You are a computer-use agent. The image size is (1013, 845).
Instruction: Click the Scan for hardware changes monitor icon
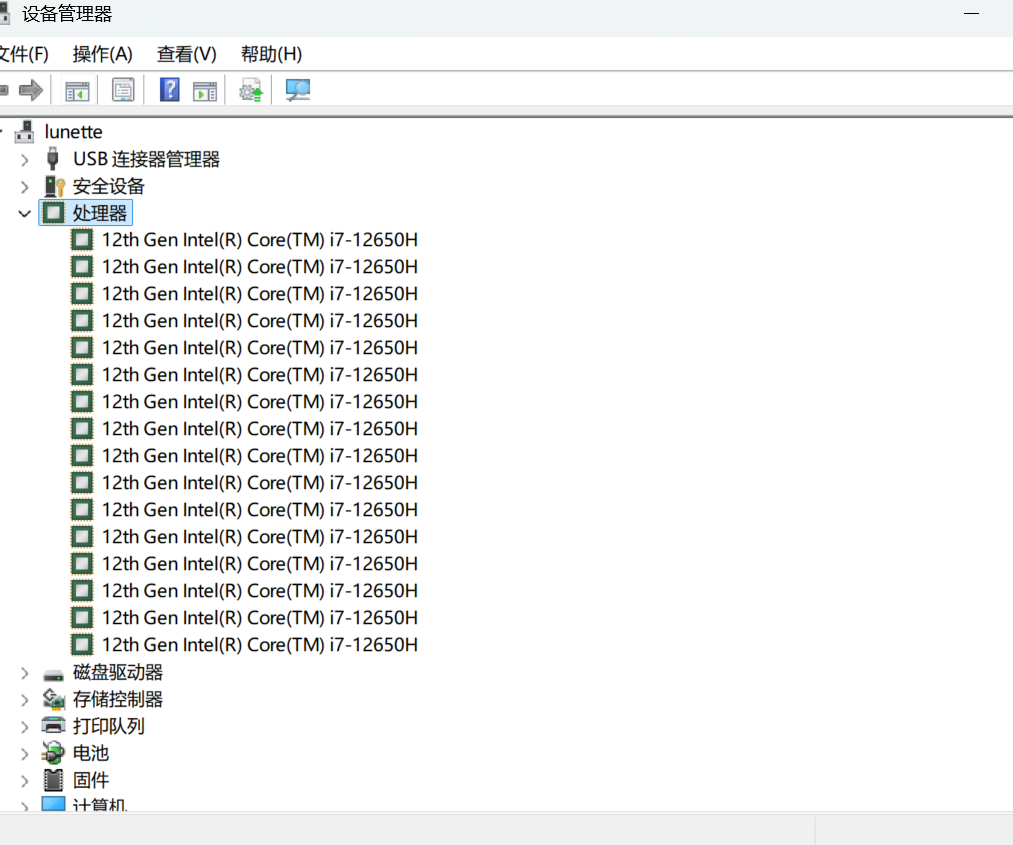point(298,90)
